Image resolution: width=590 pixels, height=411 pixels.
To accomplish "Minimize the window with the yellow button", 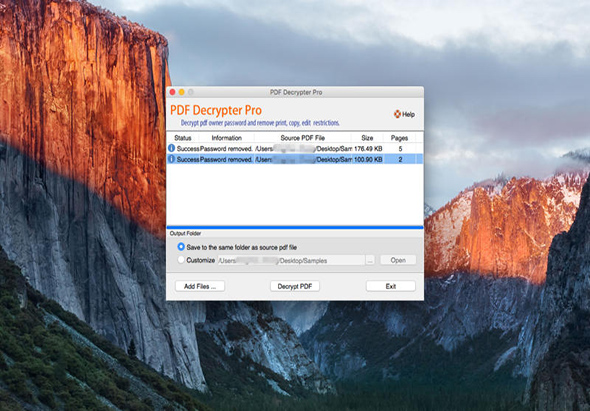I will [x=182, y=92].
